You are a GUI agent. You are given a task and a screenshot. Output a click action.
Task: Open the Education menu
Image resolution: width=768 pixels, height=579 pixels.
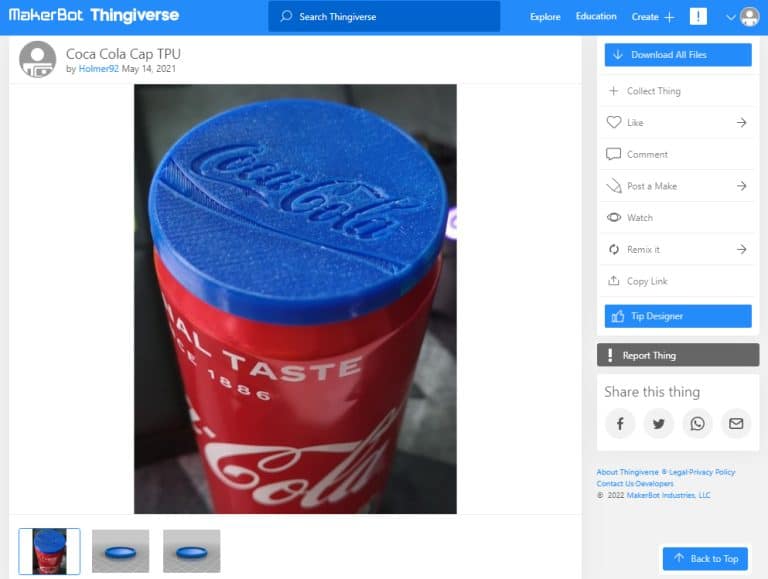(x=596, y=17)
